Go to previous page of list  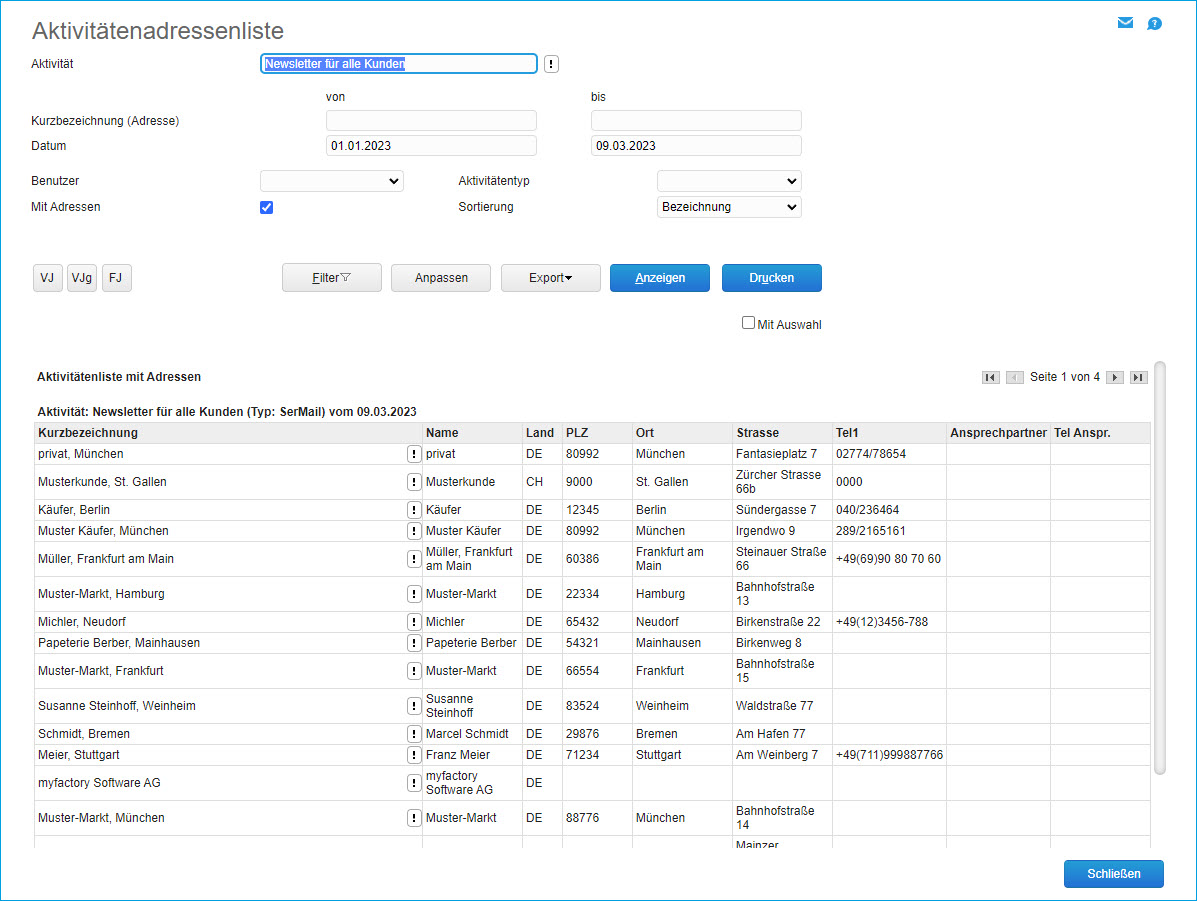point(1015,377)
